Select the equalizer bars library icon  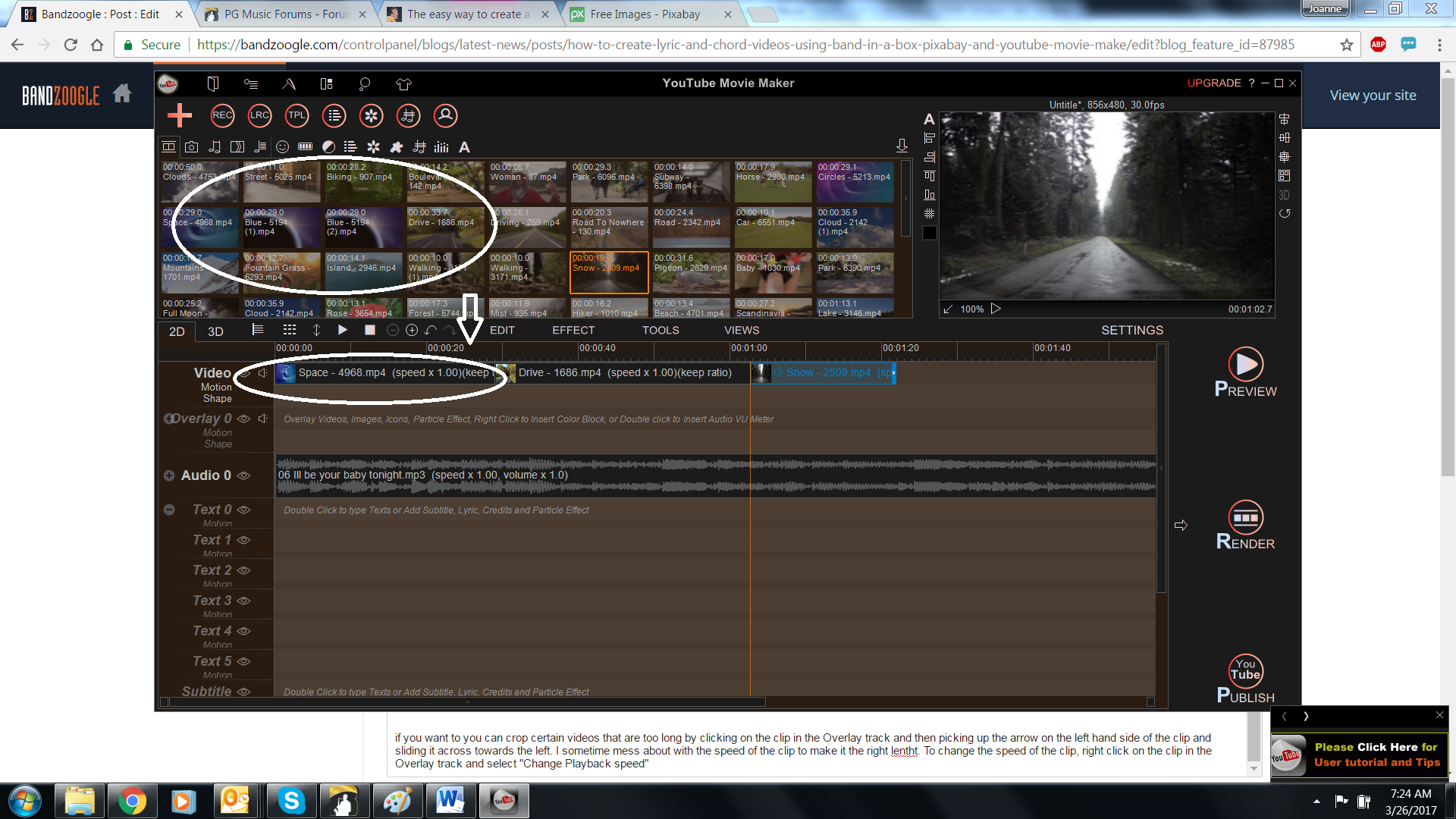441,147
